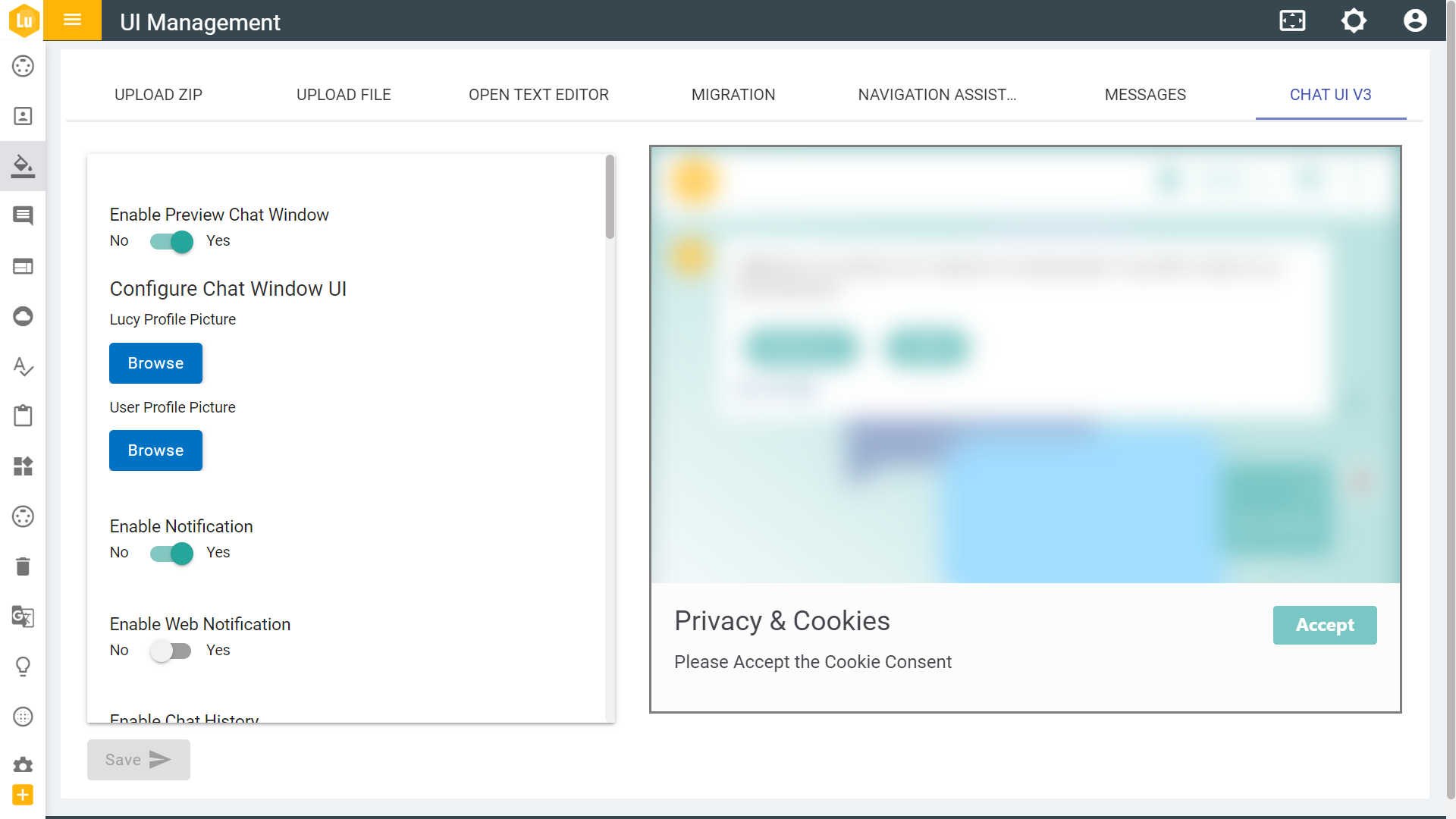
Task: Open the Migration tab
Action: point(733,95)
